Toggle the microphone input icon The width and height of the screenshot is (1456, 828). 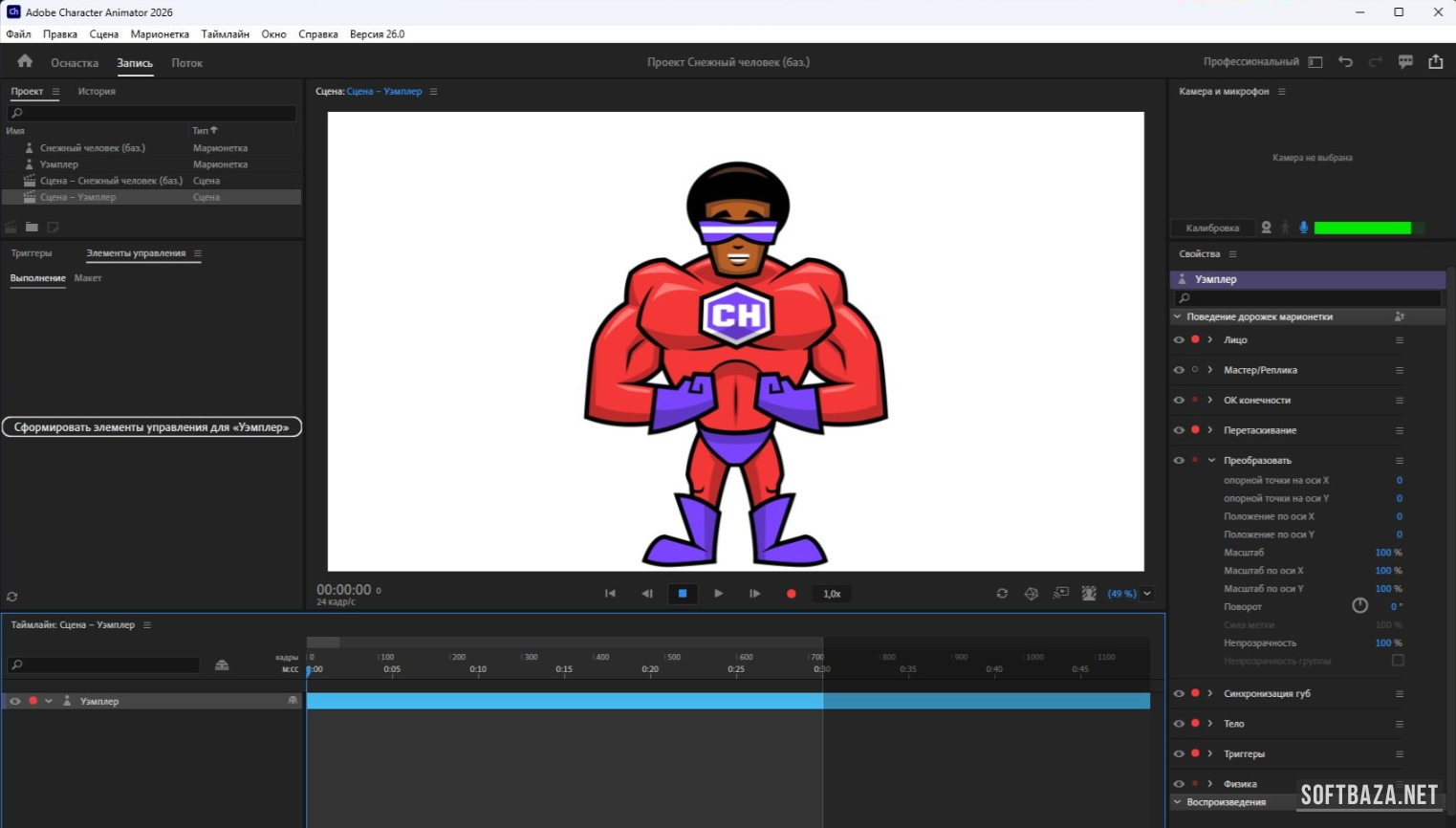(1303, 228)
